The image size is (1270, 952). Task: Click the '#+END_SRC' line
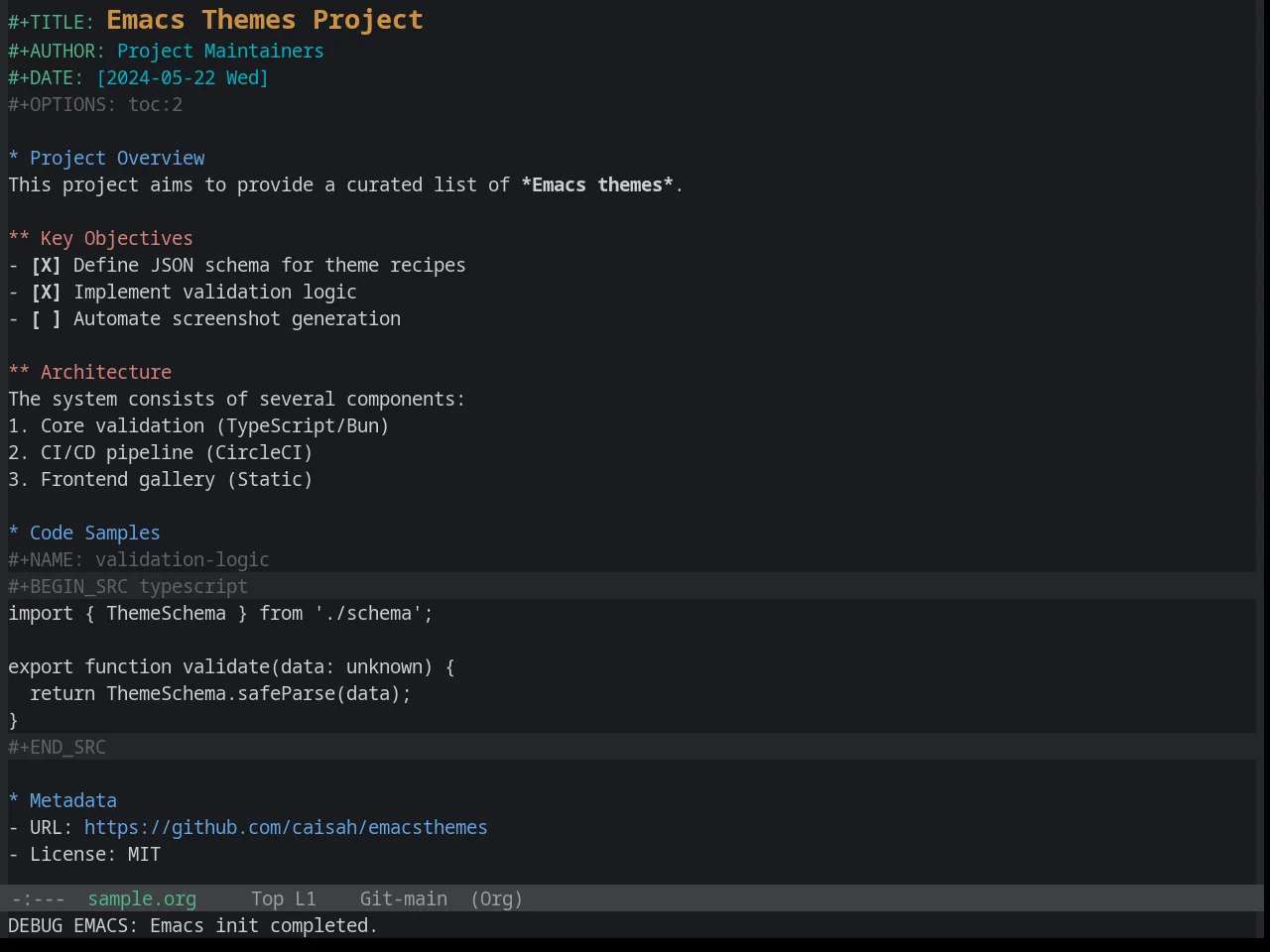pyautogui.click(x=57, y=748)
